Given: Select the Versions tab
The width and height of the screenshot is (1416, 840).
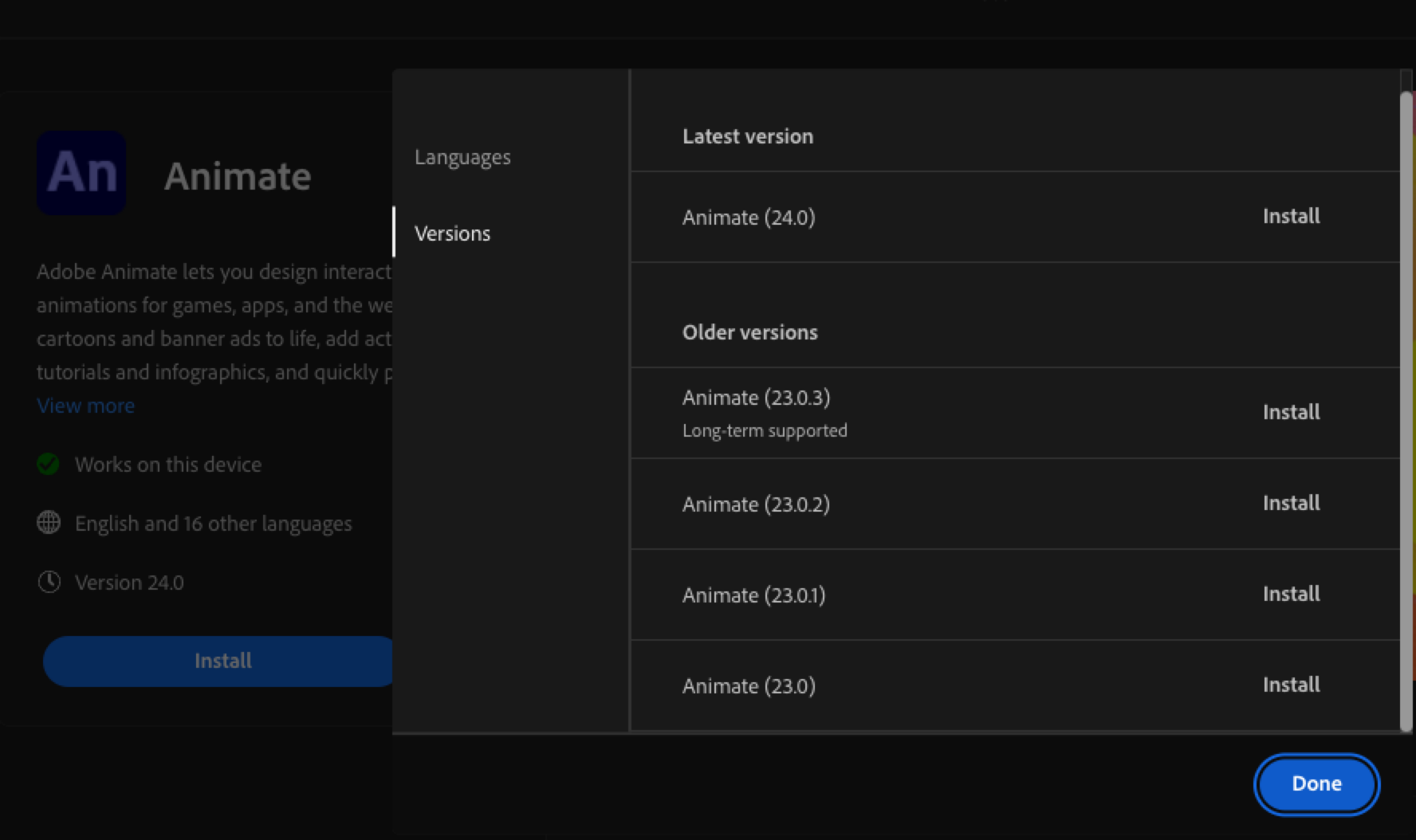Looking at the screenshot, I should tap(452, 234).
